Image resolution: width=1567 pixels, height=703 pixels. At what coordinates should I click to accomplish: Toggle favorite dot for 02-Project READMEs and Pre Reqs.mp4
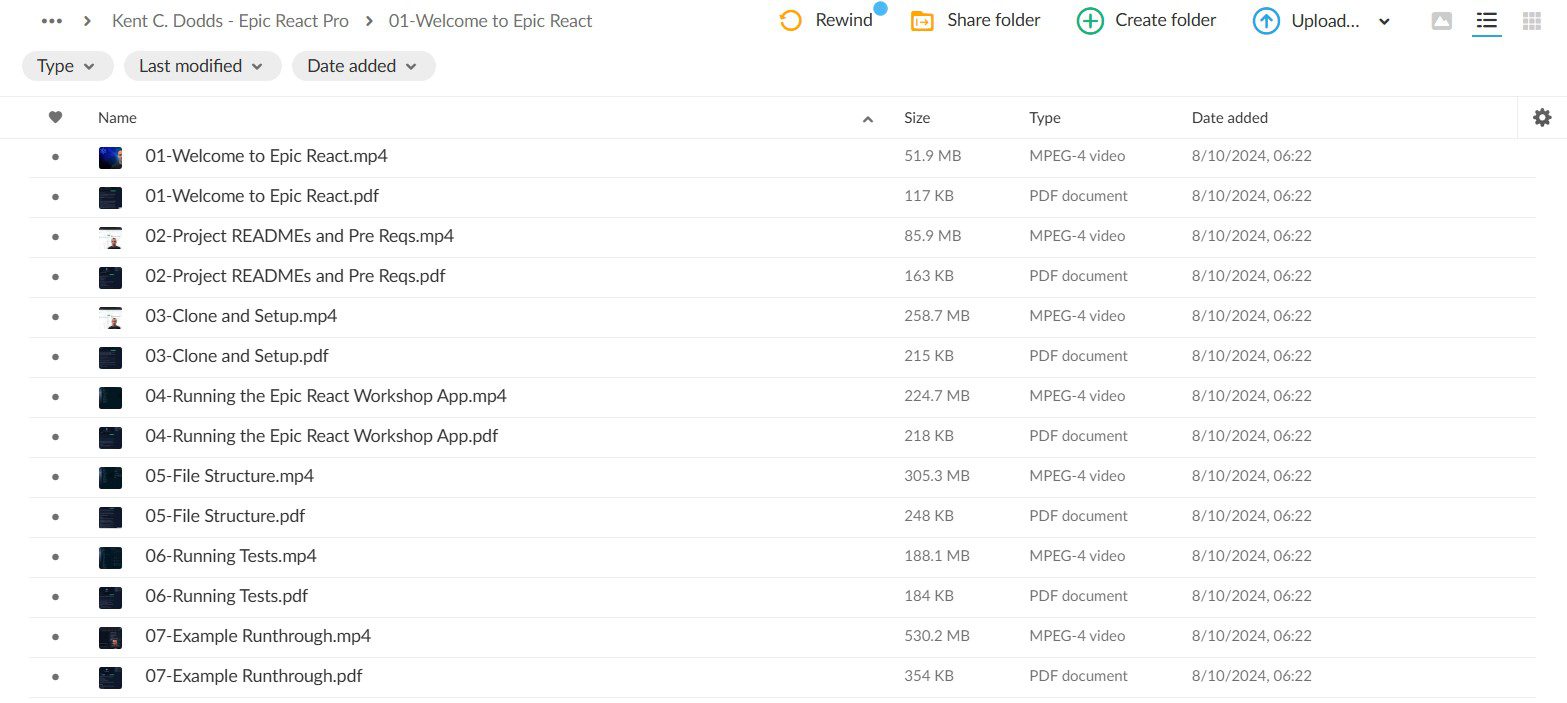pos(55,237)
